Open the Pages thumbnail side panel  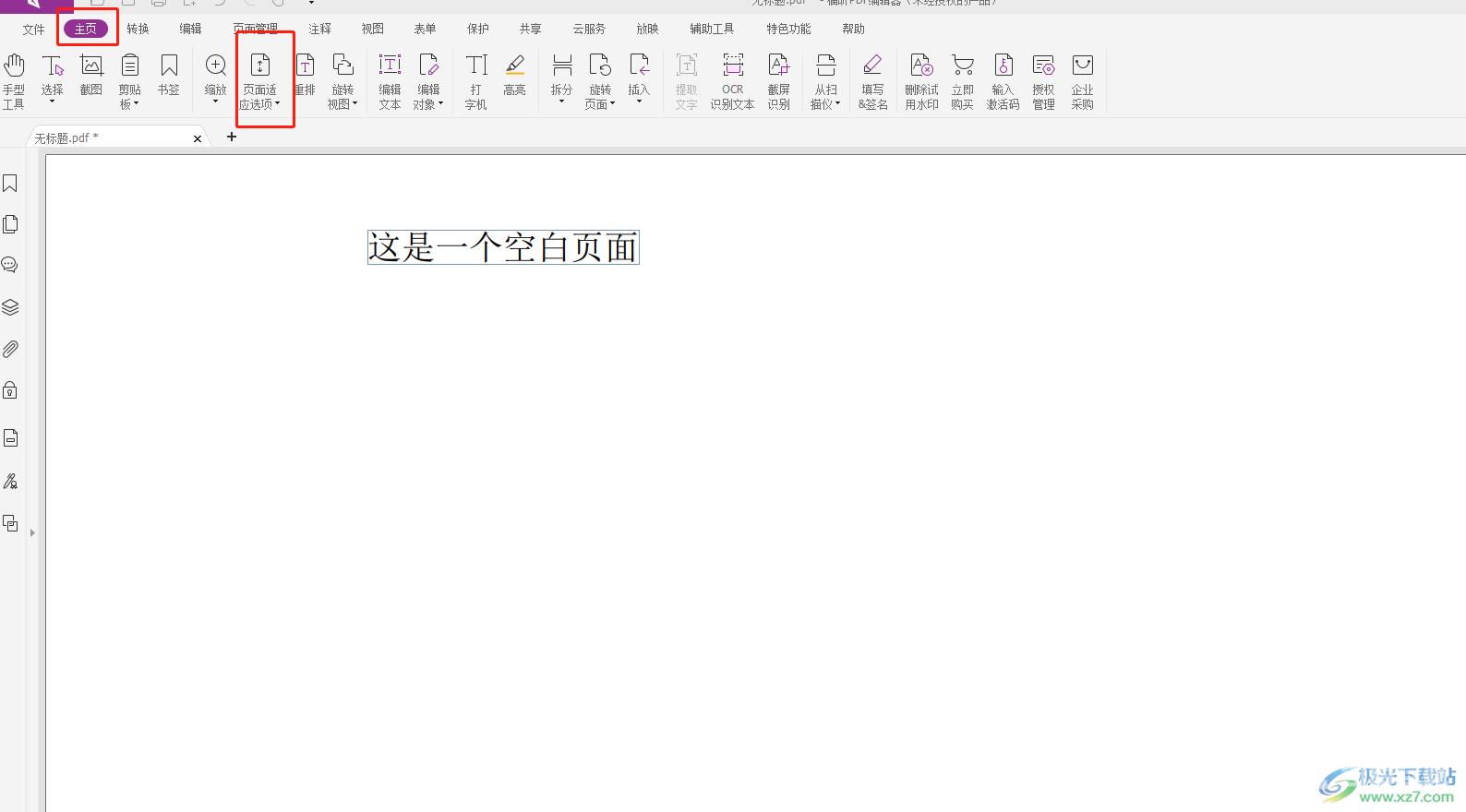click(x=10, y=224)
